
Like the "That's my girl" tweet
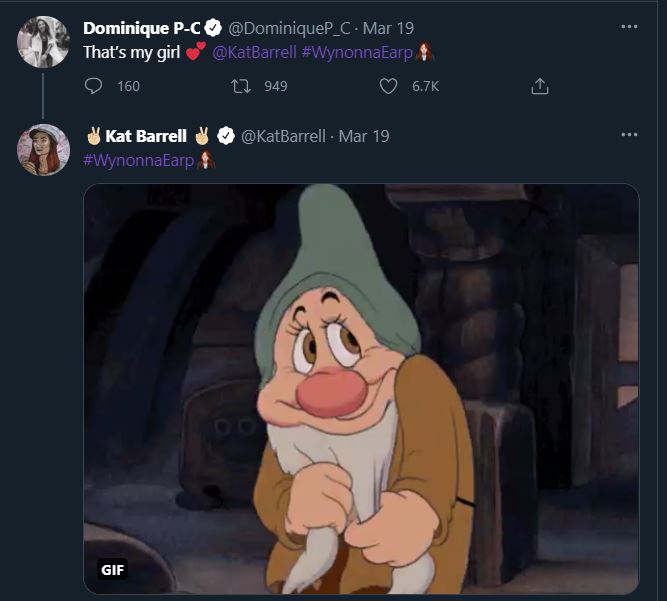[390, 86]
